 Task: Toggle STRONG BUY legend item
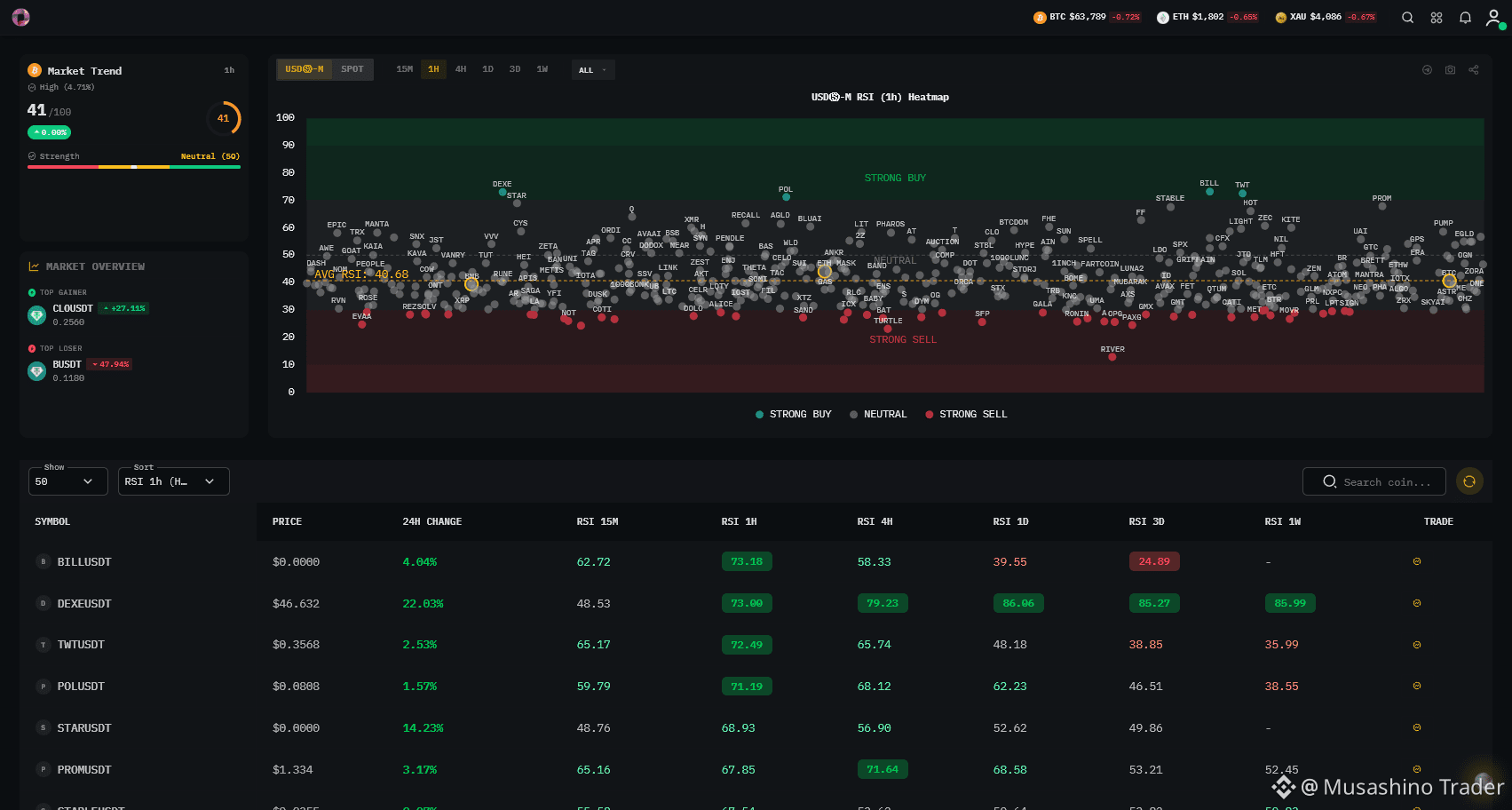[793, 414]
